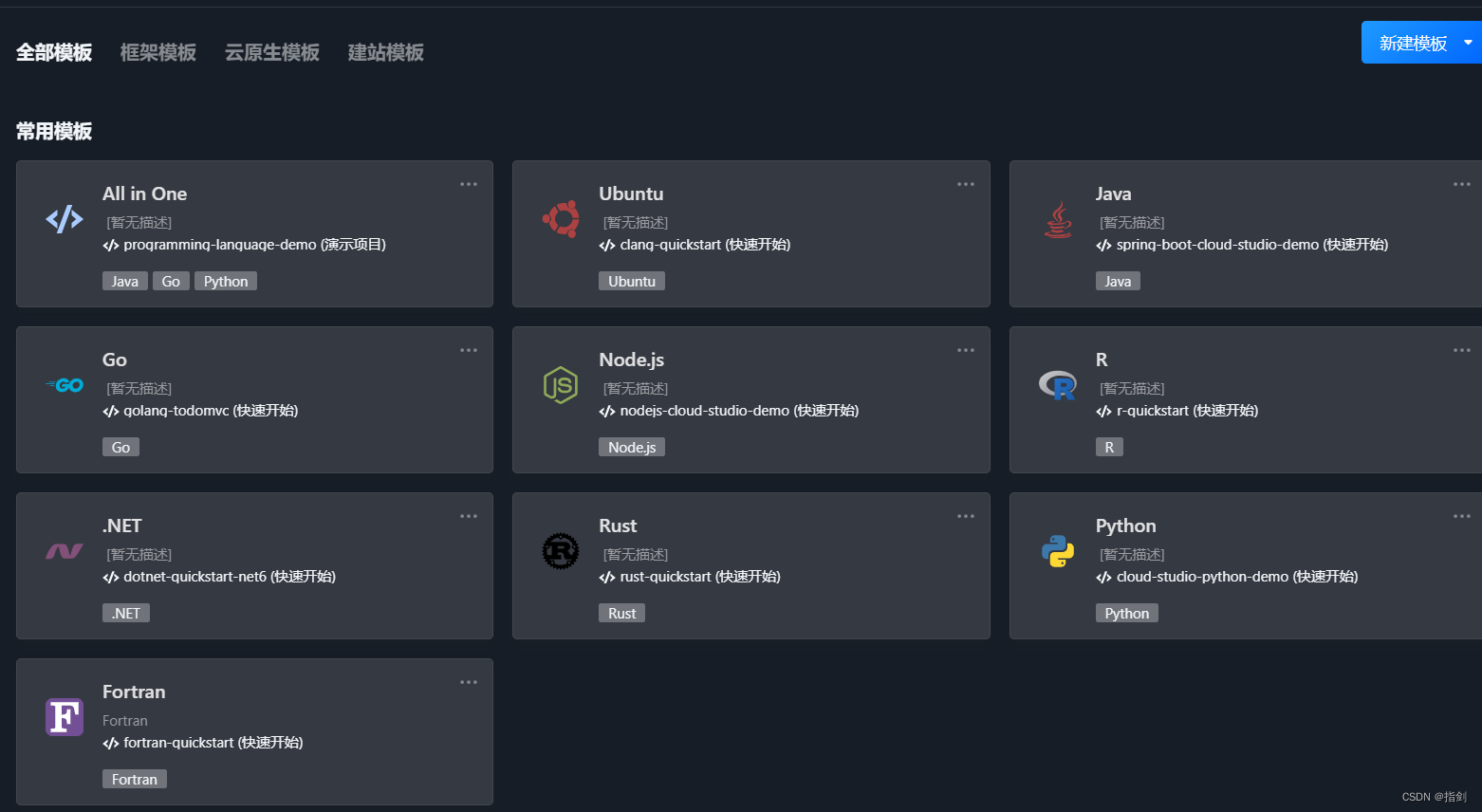Click the Python snake logo icon
This screenshot has width=1482, height=812.
click(1058, 551)
